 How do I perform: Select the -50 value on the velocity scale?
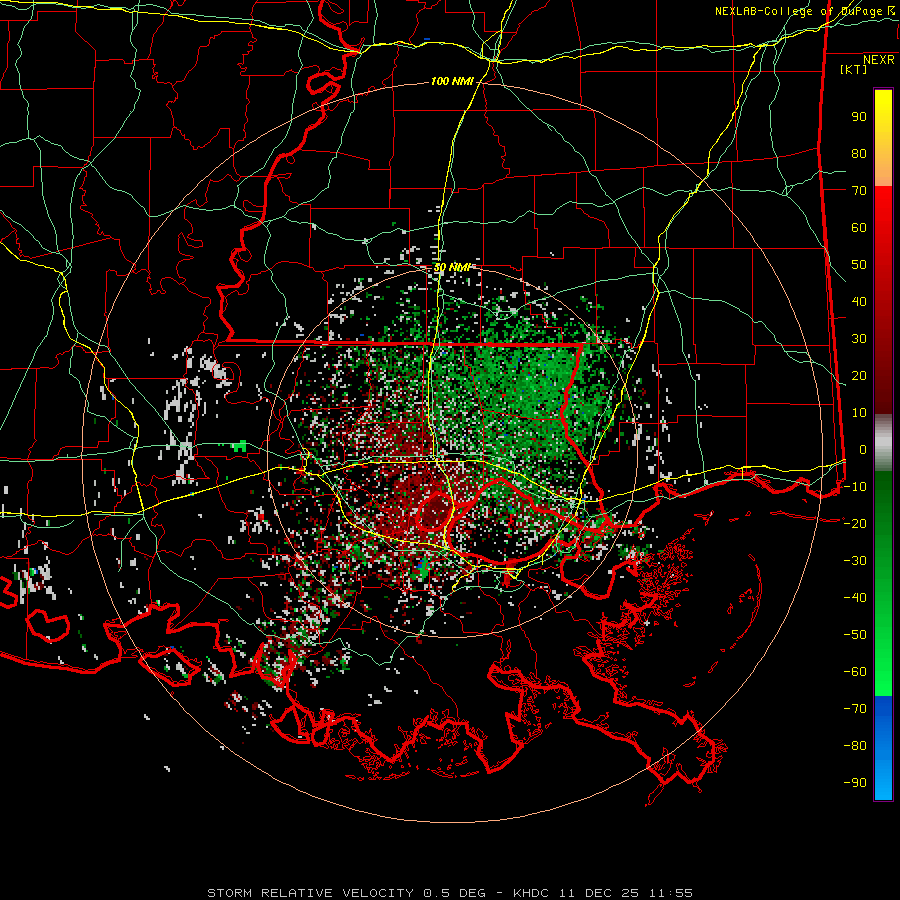point(855,635)
